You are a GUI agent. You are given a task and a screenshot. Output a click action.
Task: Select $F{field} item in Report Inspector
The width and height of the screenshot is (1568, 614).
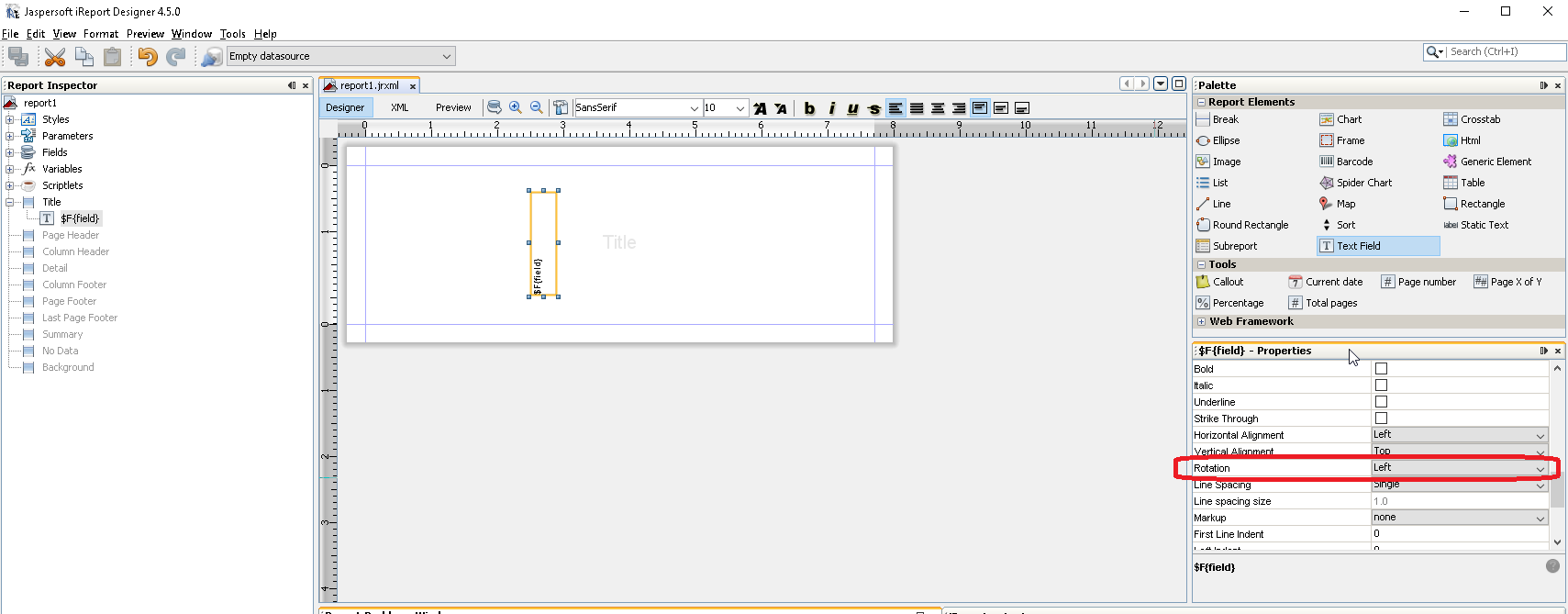click(80, 218)
